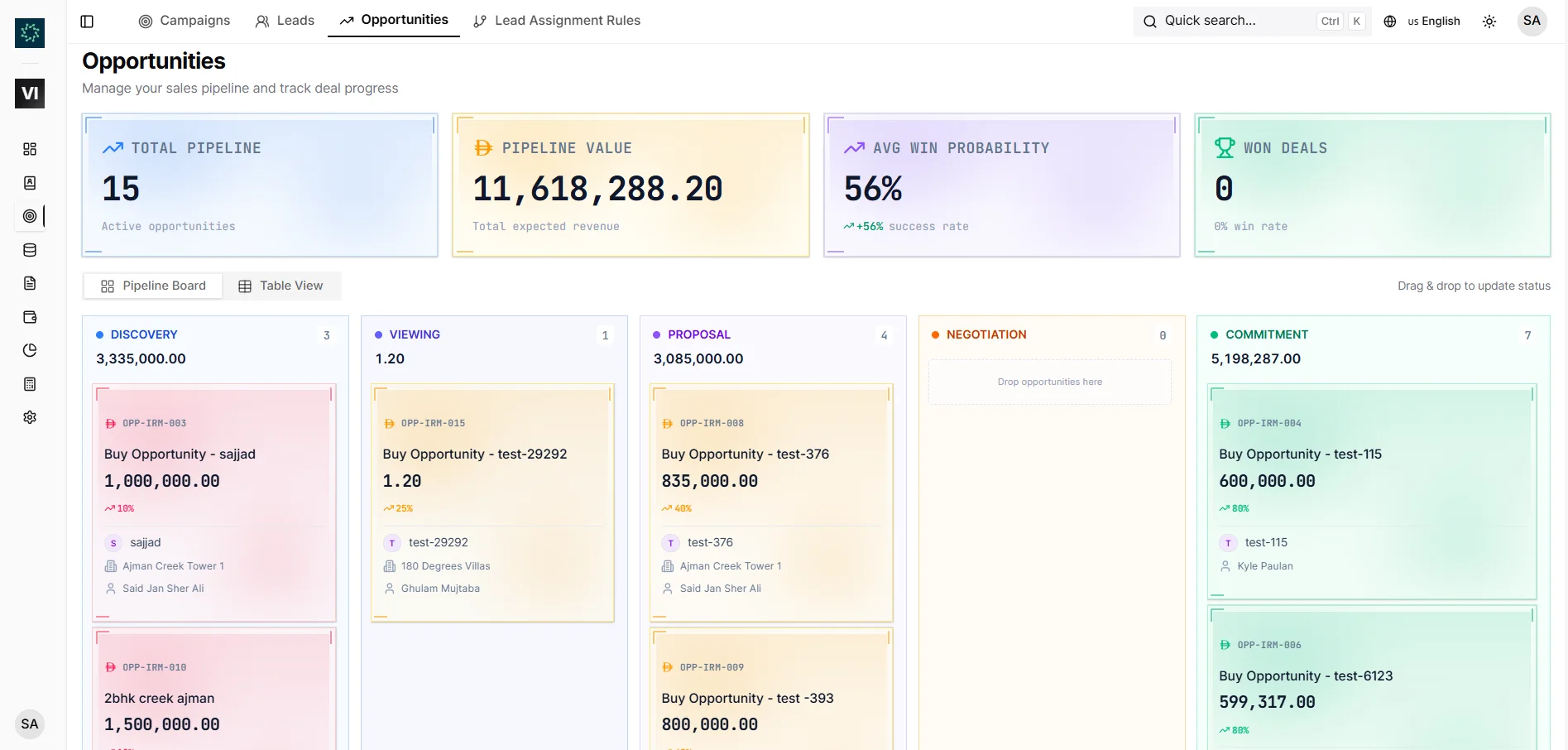Viewport: 1568px width, 750px height.
Task: Open the Dashboard grid icon in sidebar
Action: [30, 149]
